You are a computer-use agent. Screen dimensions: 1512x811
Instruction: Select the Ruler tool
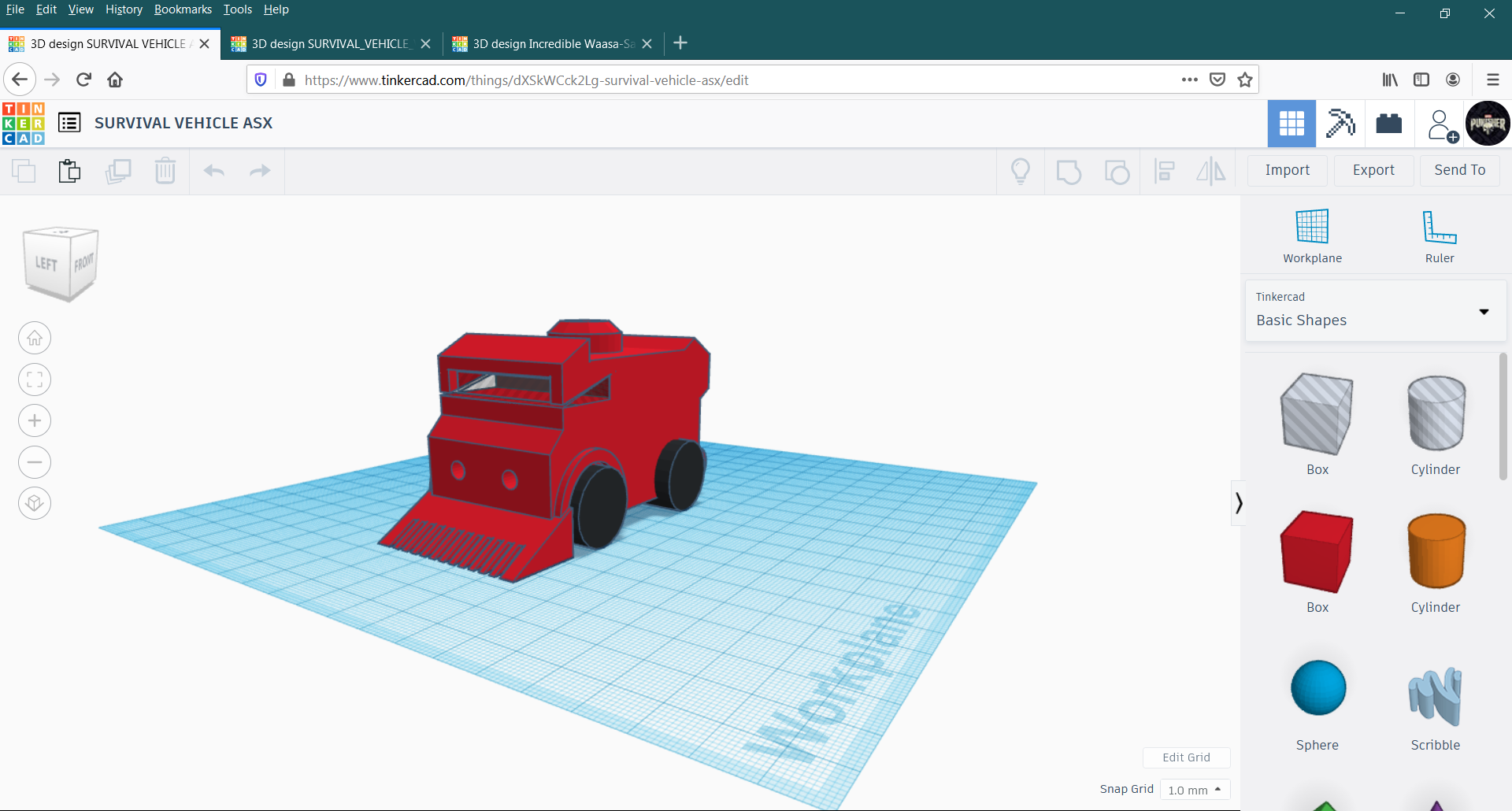1439,235
